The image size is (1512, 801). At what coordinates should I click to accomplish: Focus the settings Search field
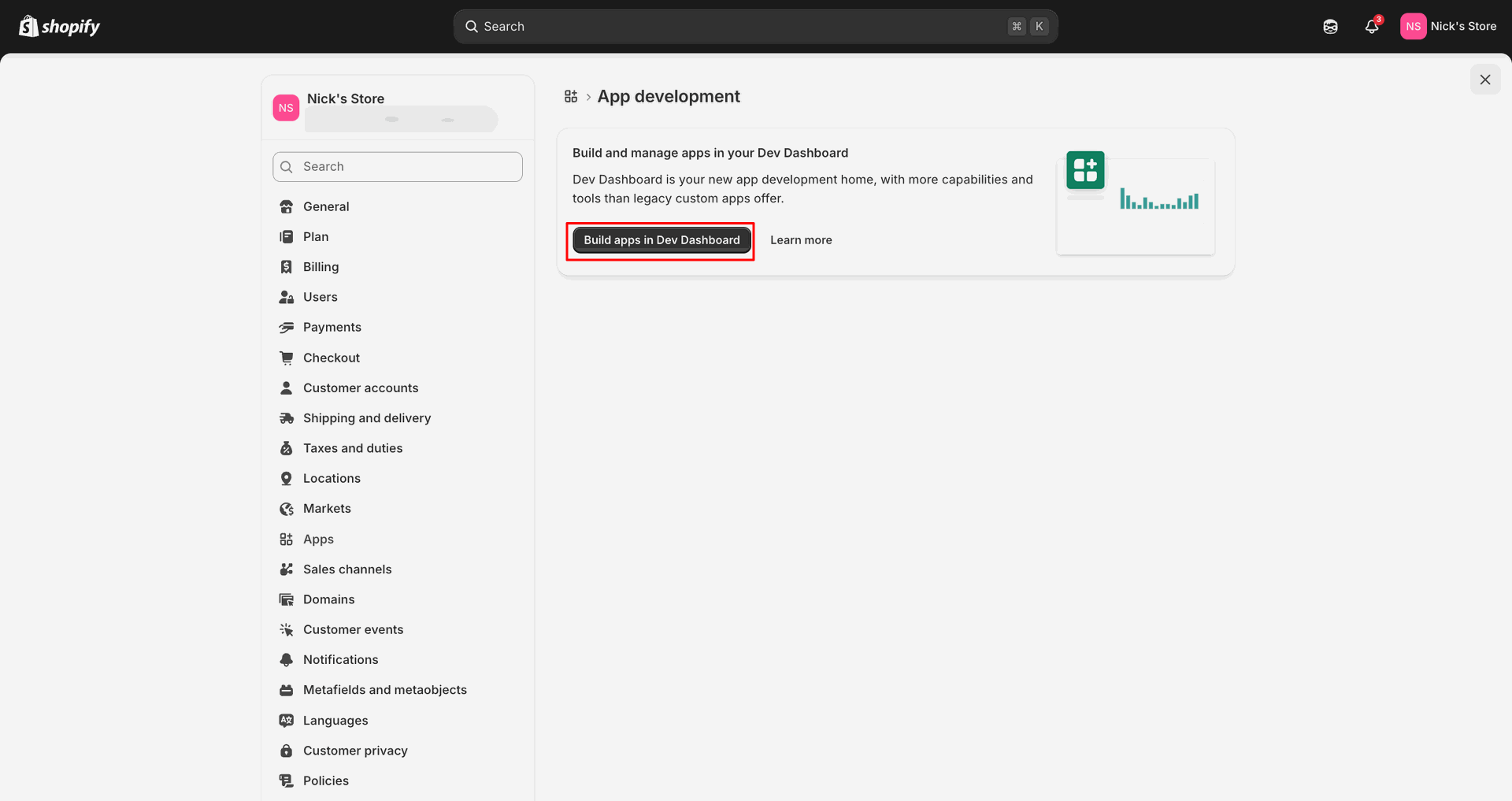coord(398,167)
